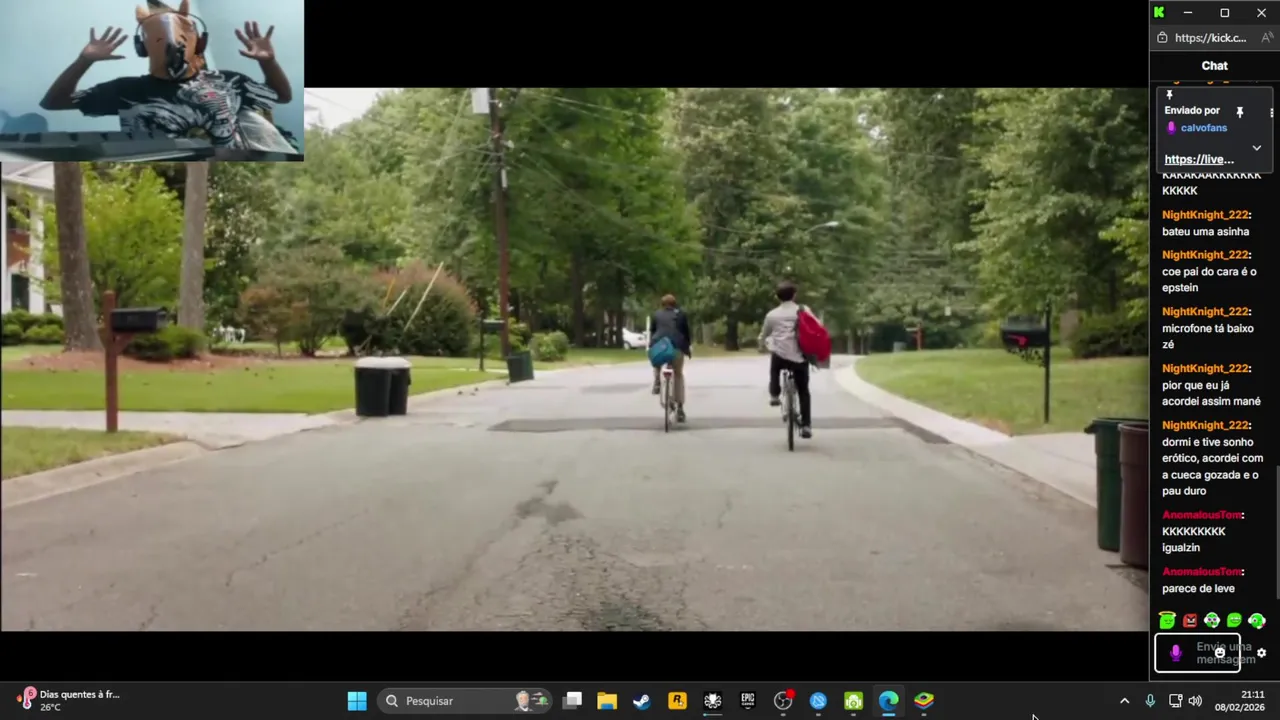
Task: Open the green Android app in taskbar
Action: tap(853, 701)
